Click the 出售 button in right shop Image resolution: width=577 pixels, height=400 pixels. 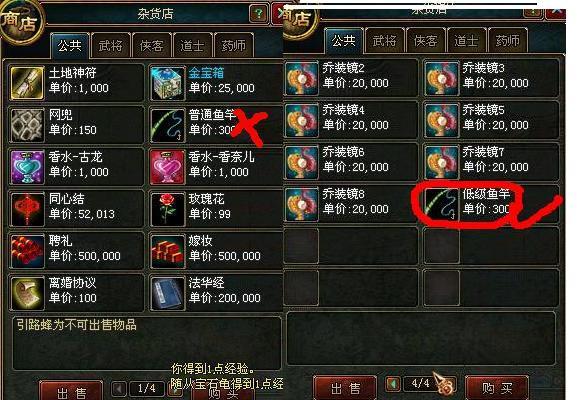coord(345,388)
